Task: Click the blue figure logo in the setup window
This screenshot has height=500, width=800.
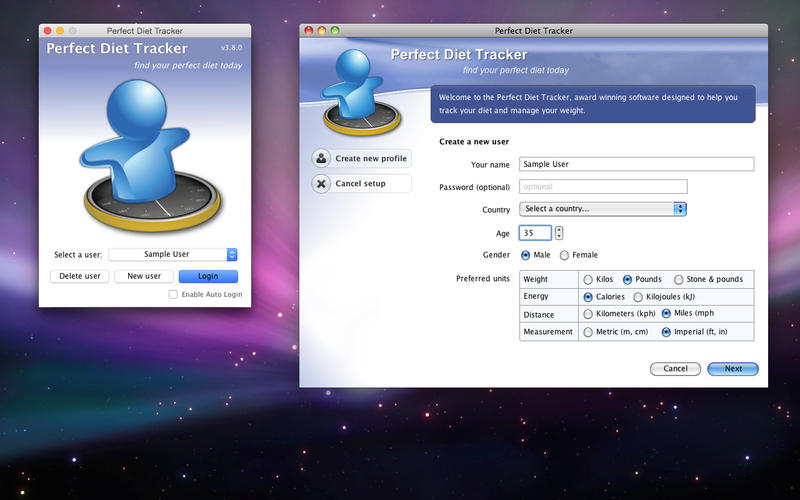Action: coord(361,92)
